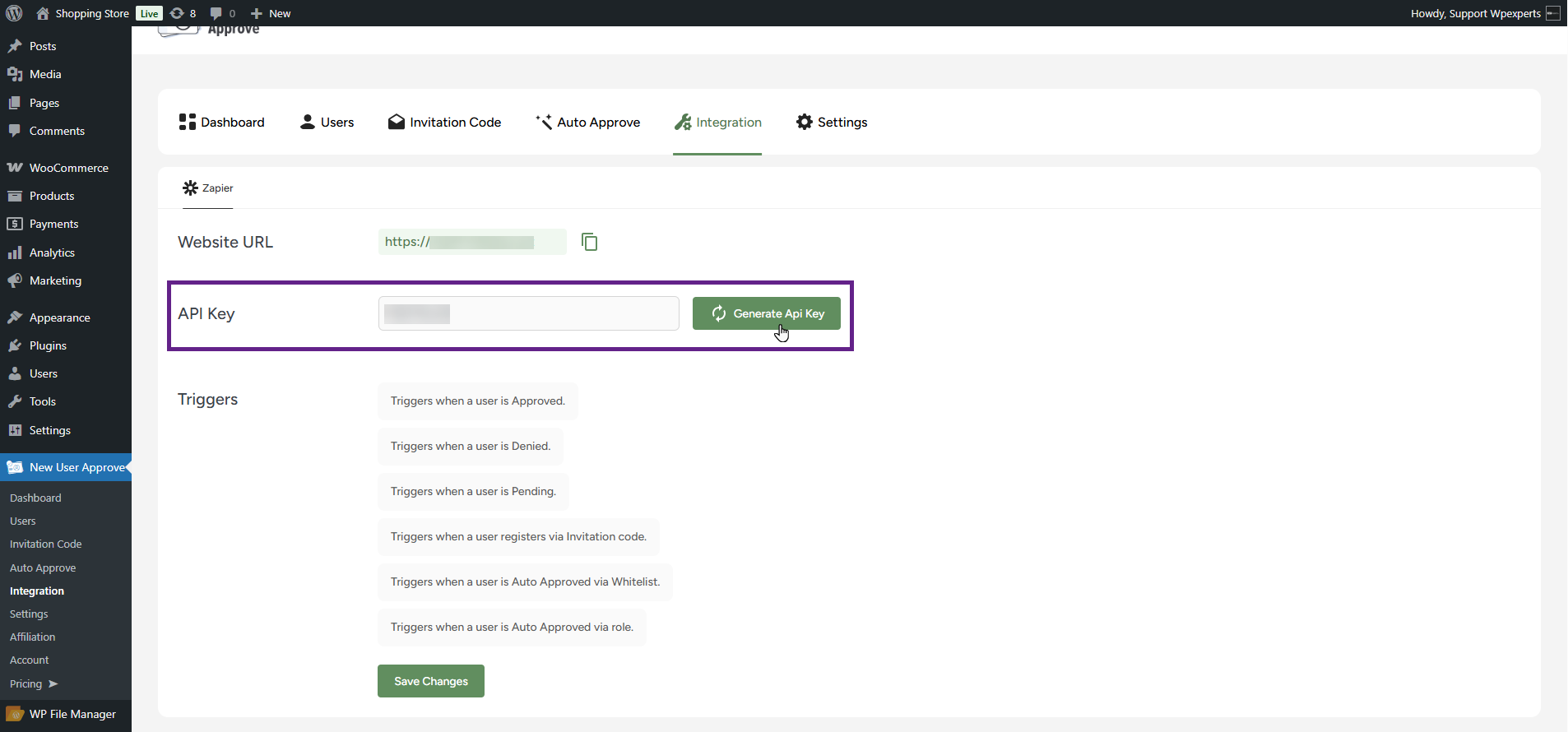Click the WordPress logo in the admin bar

point(14,13)
